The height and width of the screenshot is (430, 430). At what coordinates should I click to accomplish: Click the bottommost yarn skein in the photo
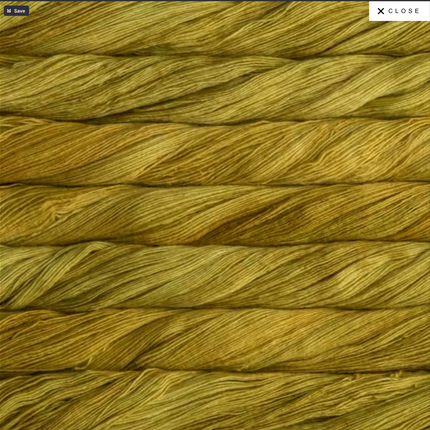215,400
